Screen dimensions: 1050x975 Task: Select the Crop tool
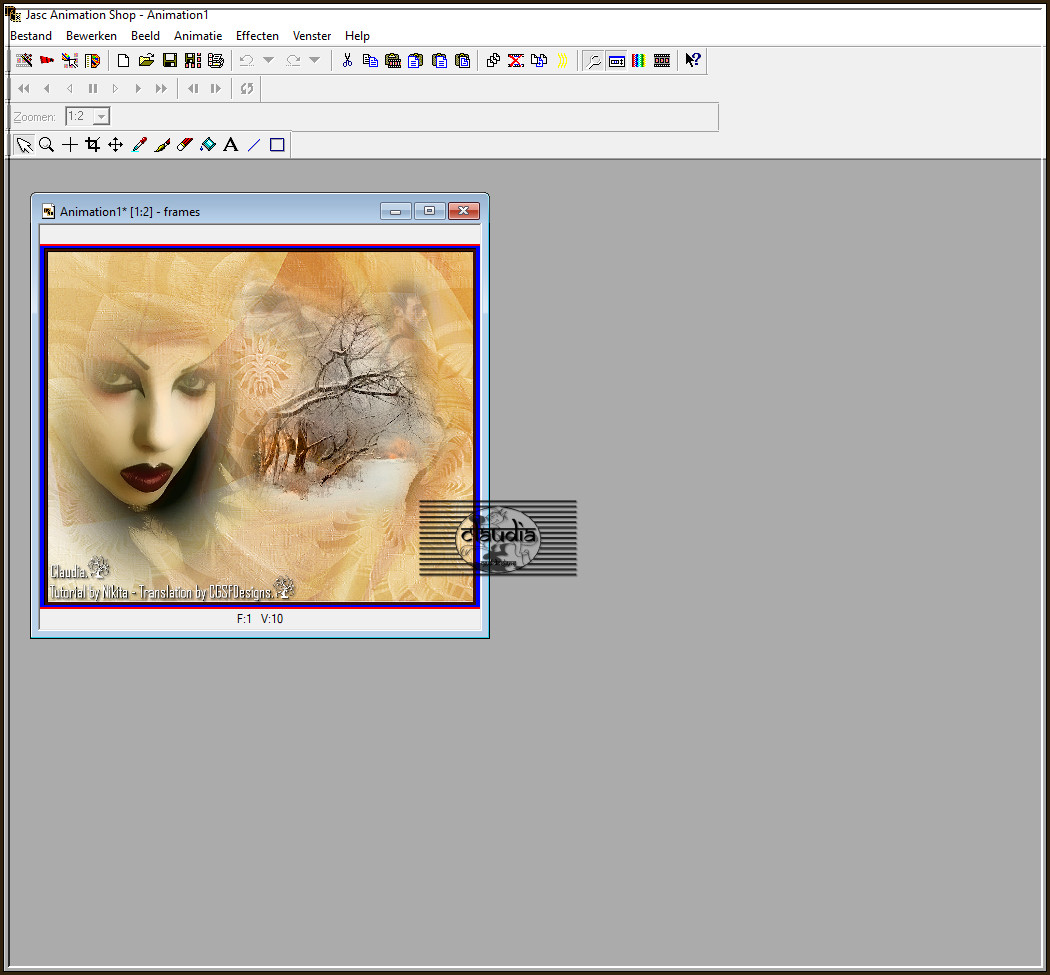click(92, 145)
